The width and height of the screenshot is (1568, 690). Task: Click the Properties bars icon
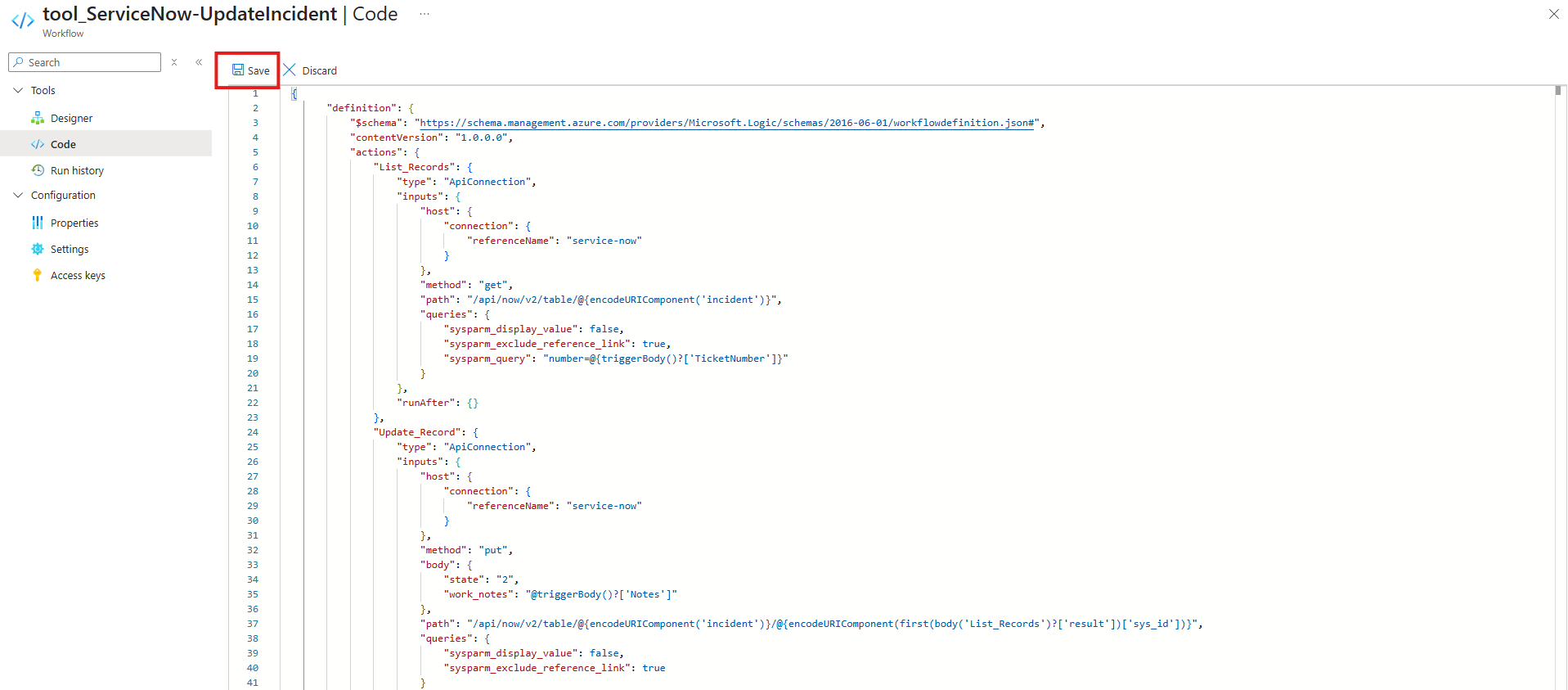coord(38,223)
